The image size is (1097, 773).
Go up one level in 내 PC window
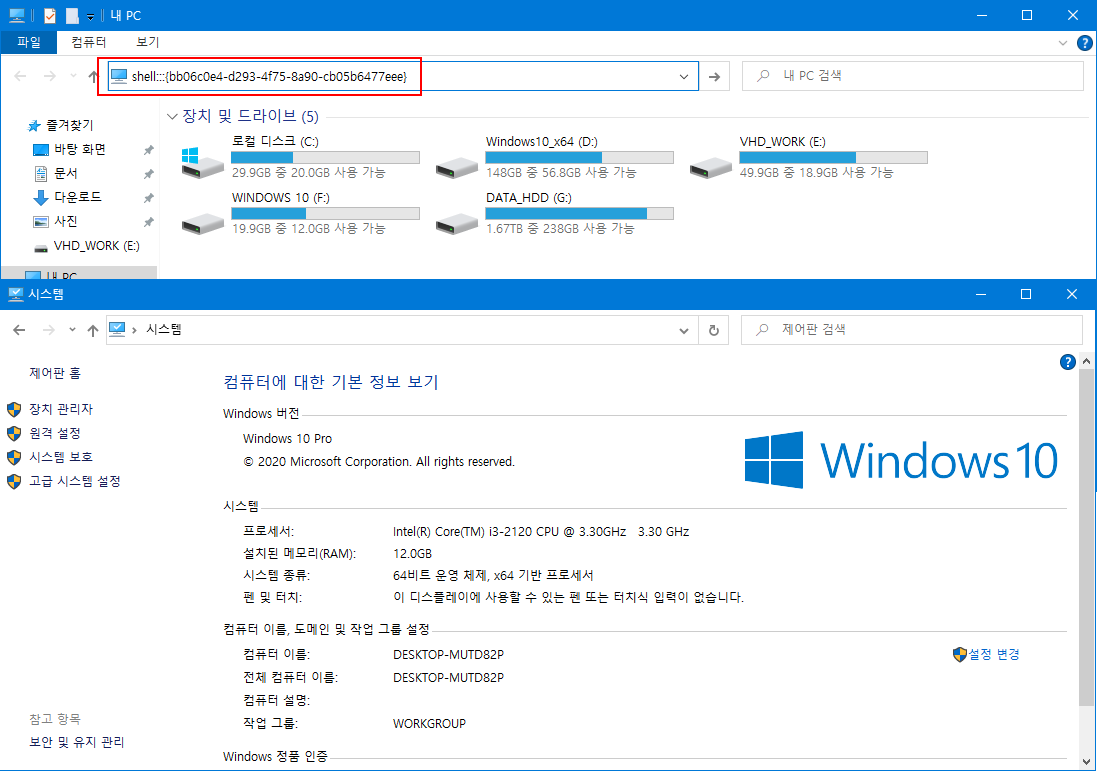tap(93, 76)
